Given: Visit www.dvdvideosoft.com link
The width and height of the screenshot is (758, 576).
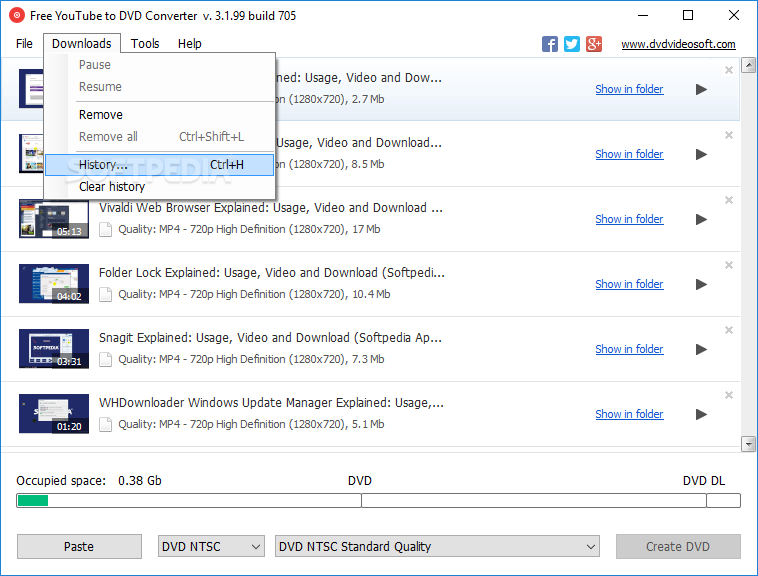Looking at the screenshot, I should tap(678, 44).
